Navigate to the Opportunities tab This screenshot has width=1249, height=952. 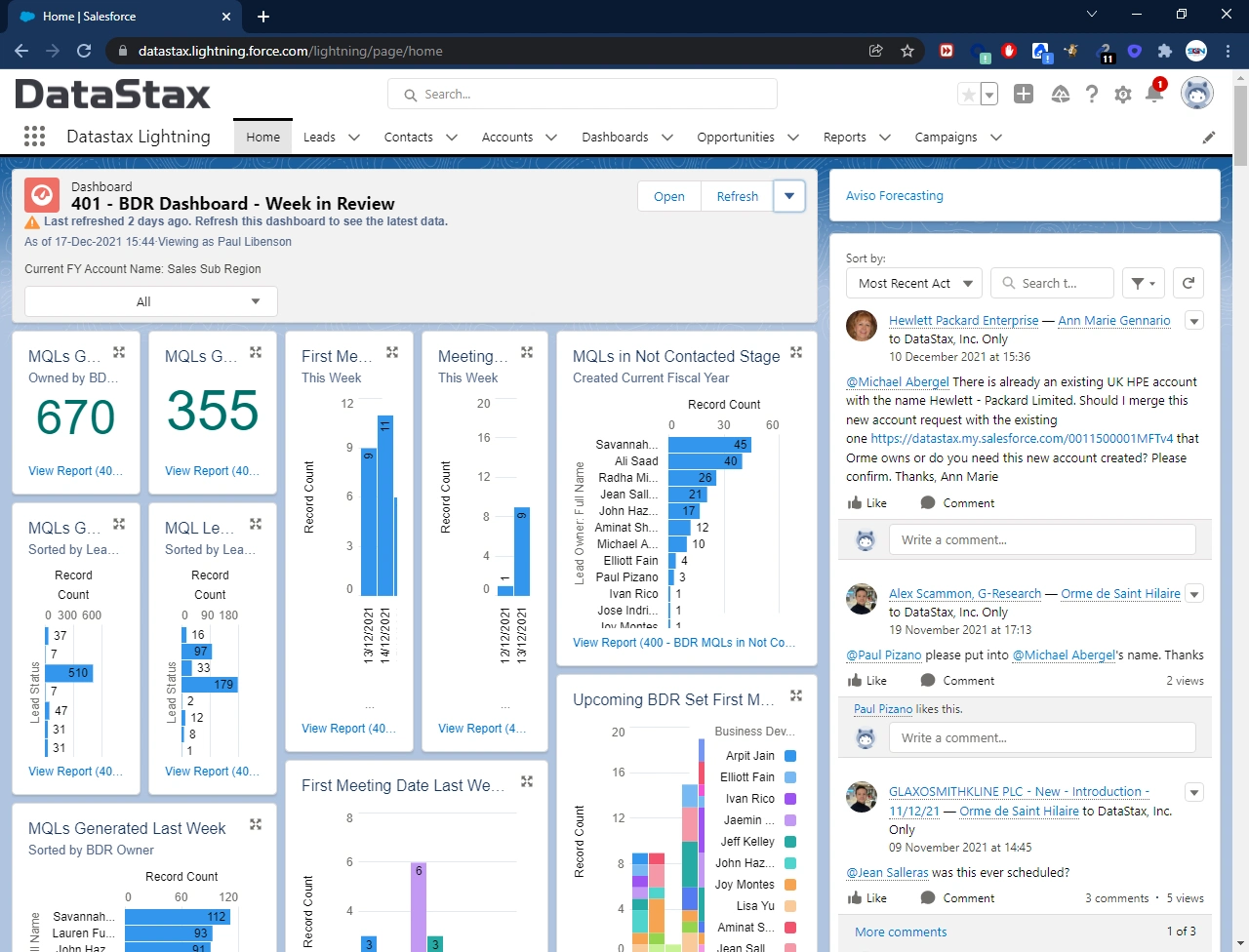coord(736,138)
